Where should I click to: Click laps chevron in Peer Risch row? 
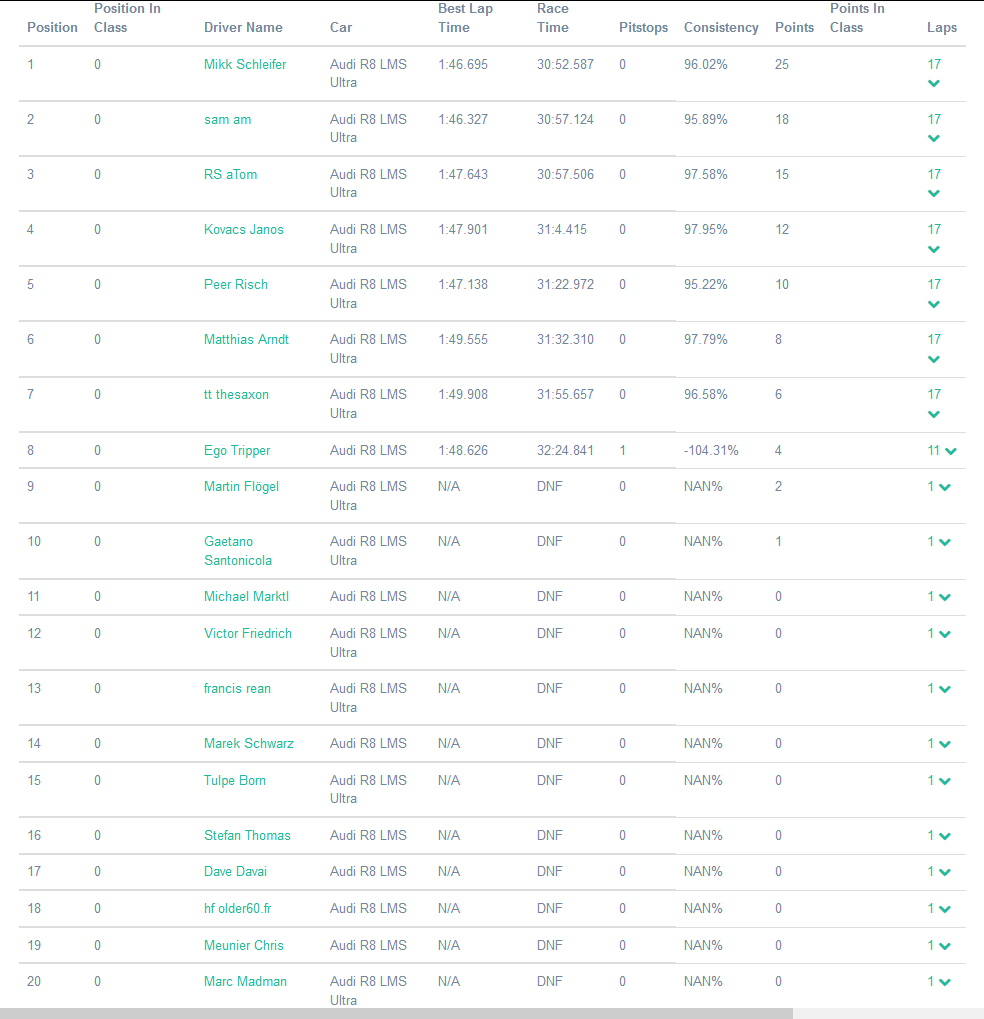point(934,304)
